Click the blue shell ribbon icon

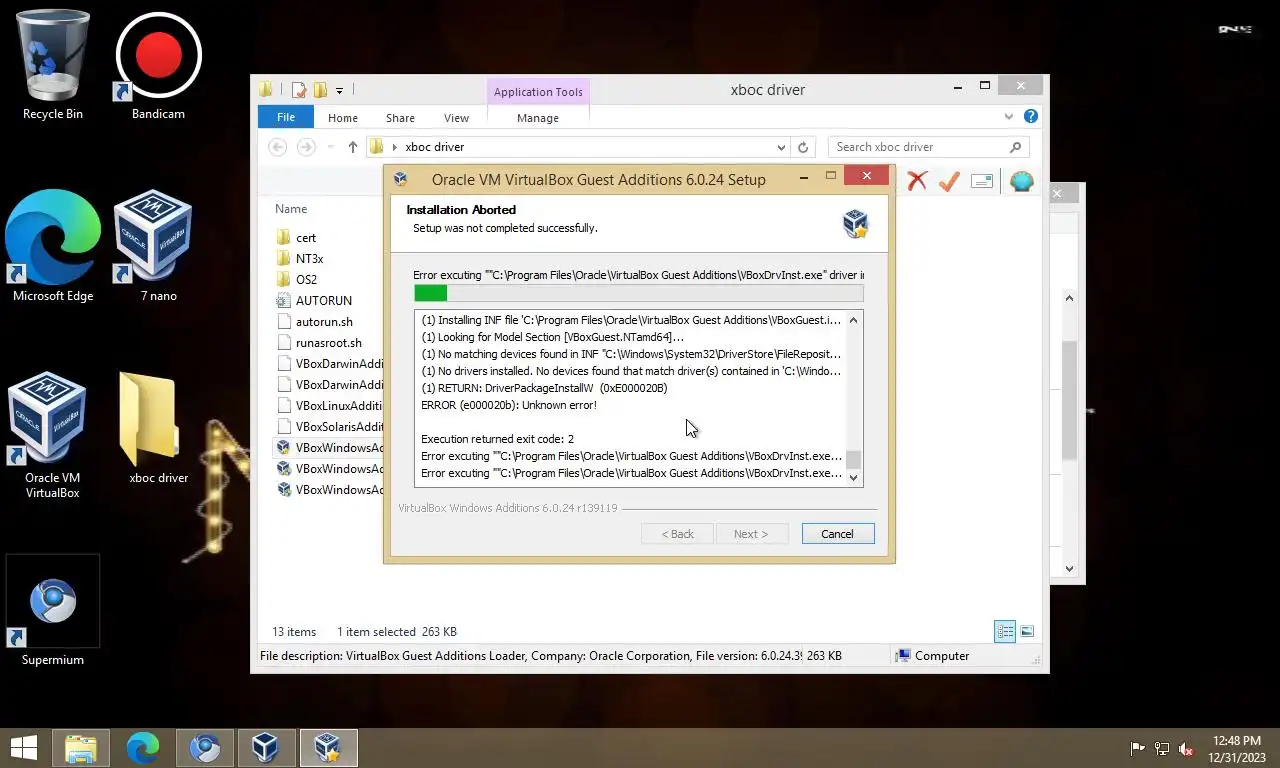pos(1021,181)
